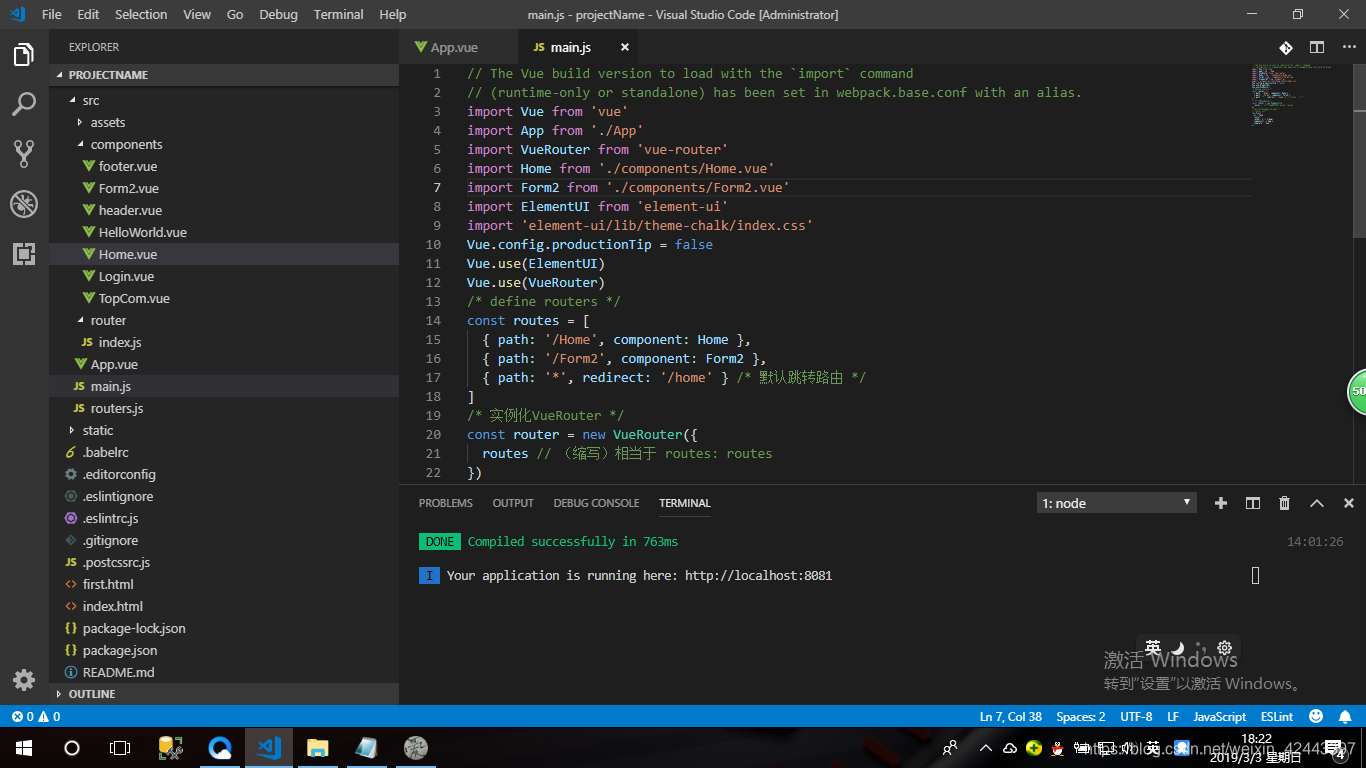Open the Extensions view
The image size is (1366, 768).
tap(24, 253)
